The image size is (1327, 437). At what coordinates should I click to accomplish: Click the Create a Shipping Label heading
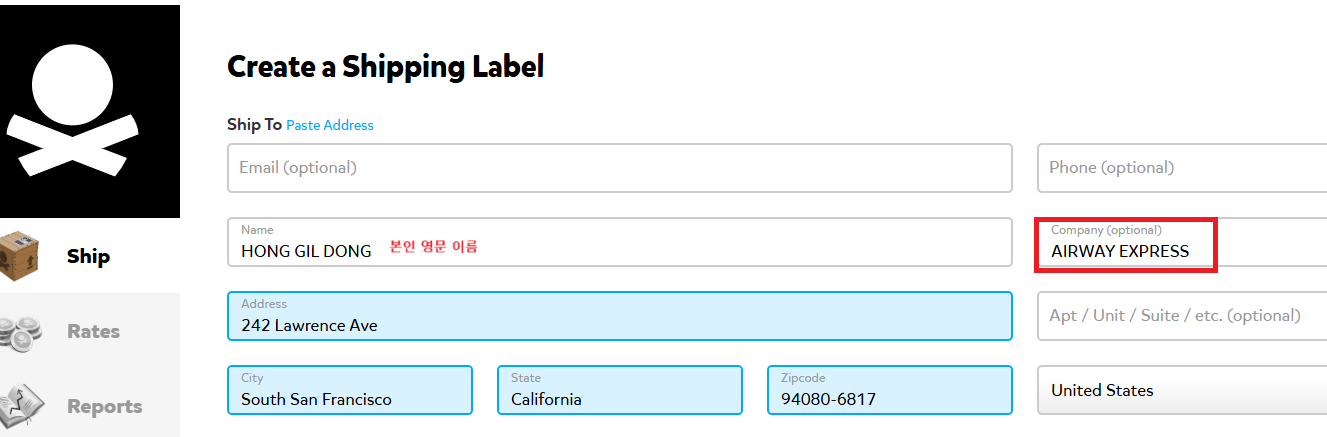pos(385,67)
